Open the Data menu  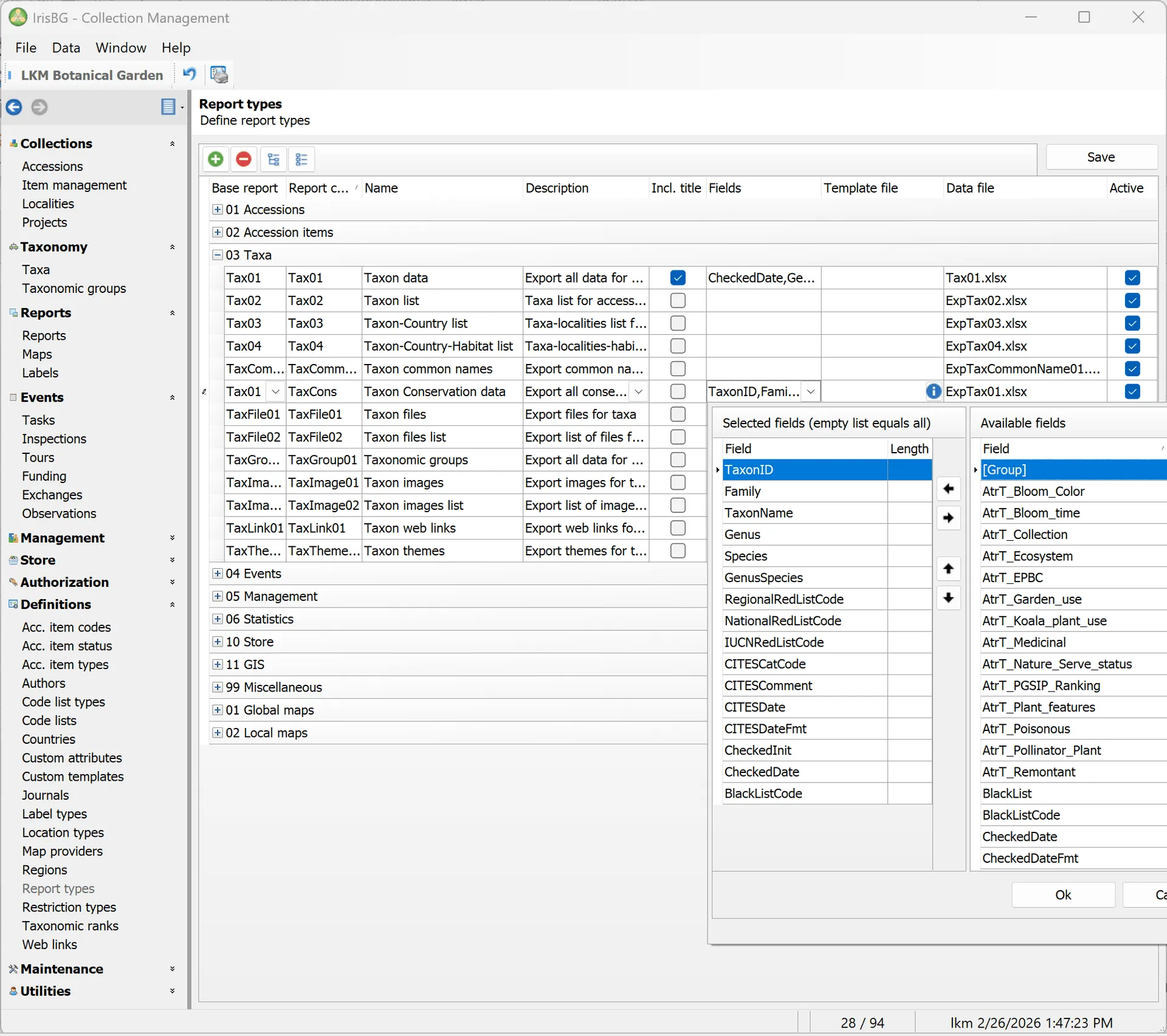(x=66, y=47)
